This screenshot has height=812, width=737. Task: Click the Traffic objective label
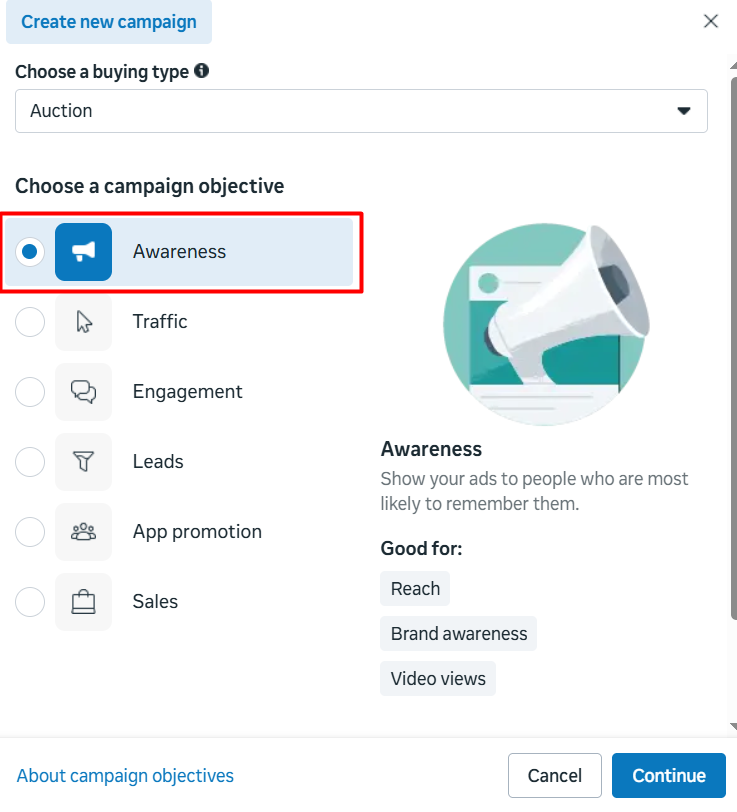(160, 322)
